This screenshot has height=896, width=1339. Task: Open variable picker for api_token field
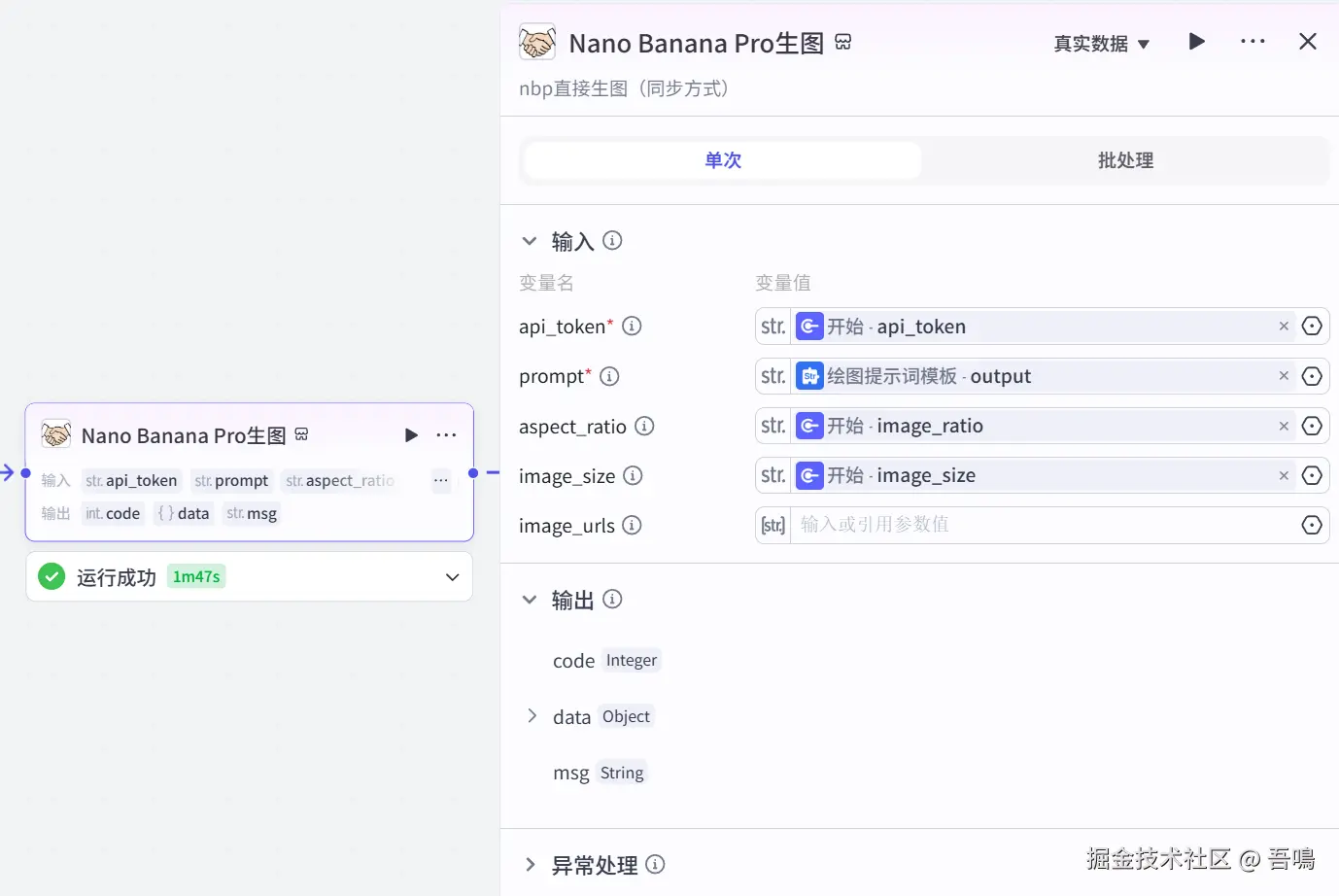coord(1312,327)
